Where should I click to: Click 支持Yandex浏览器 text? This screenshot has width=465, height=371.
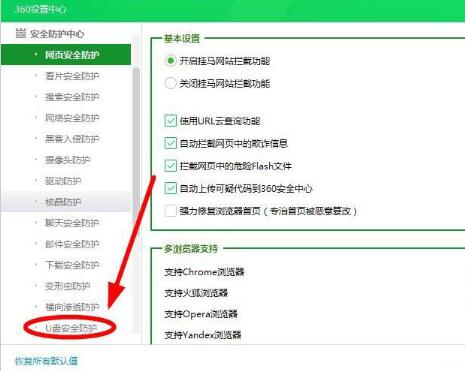(x=203, y=335)
